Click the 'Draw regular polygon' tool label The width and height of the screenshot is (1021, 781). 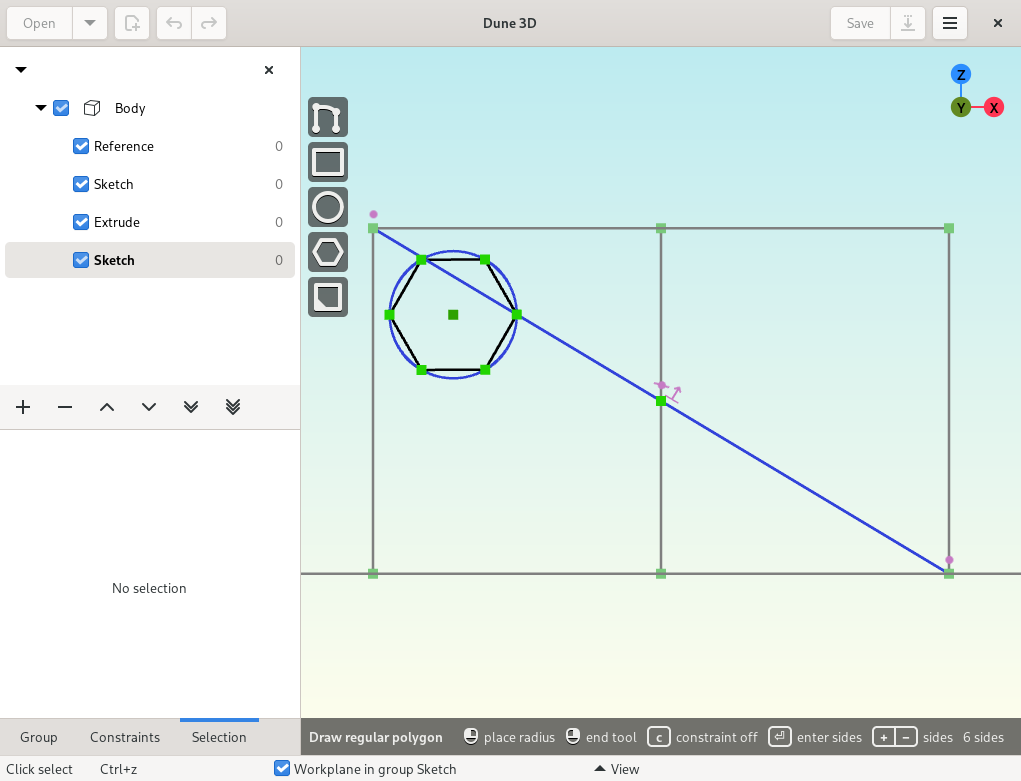tap(376, 737)
